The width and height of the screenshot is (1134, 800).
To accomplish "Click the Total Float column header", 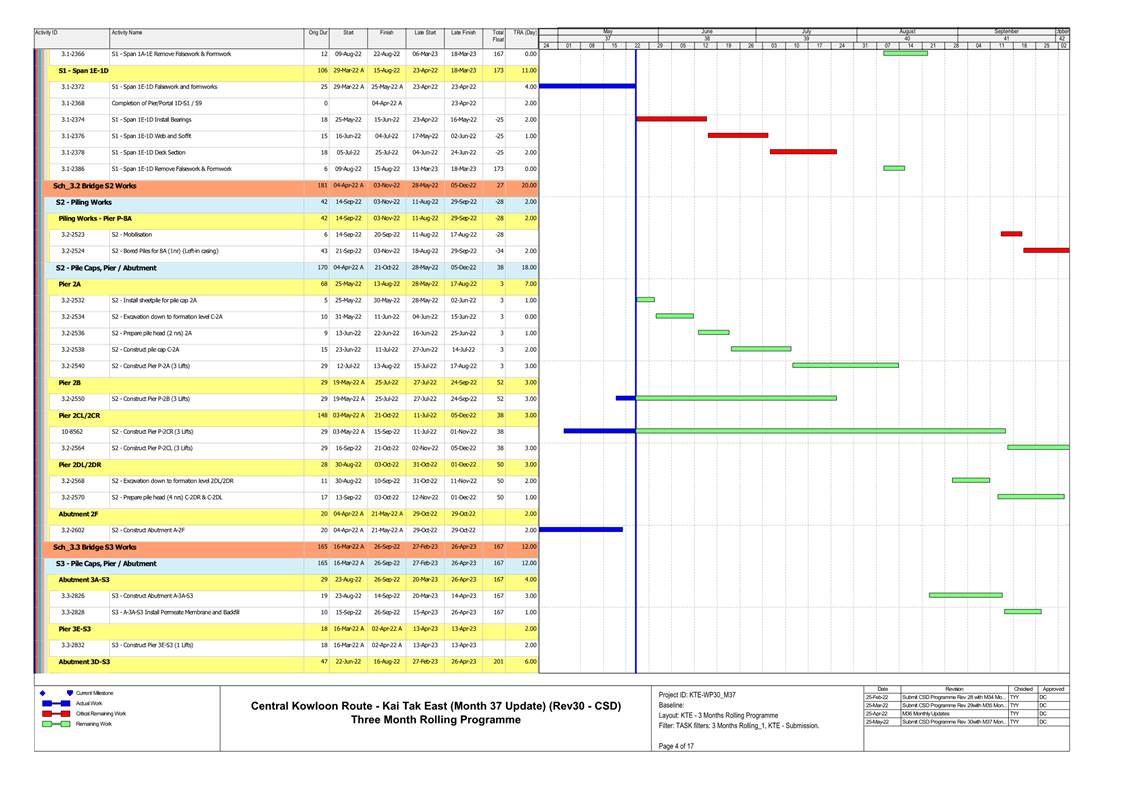I will 498,36.
